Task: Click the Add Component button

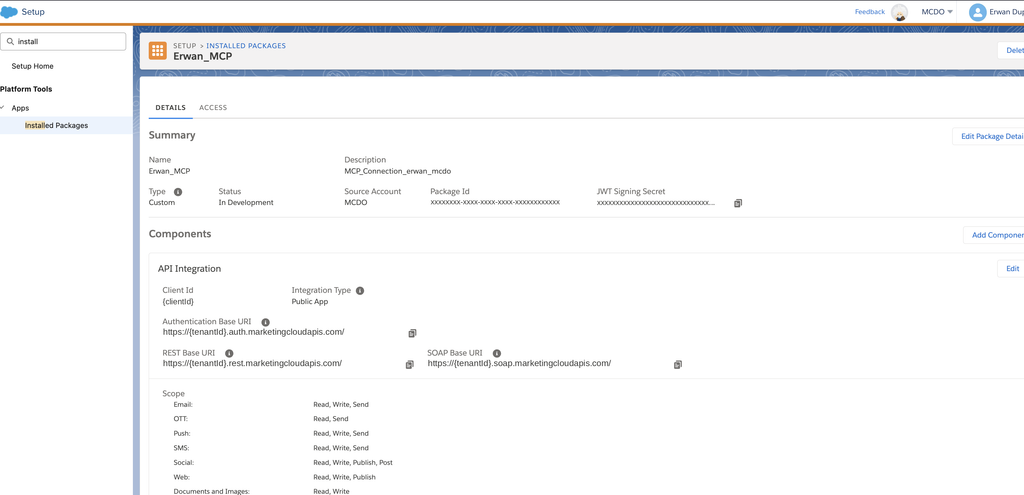Action: point(993,235)
